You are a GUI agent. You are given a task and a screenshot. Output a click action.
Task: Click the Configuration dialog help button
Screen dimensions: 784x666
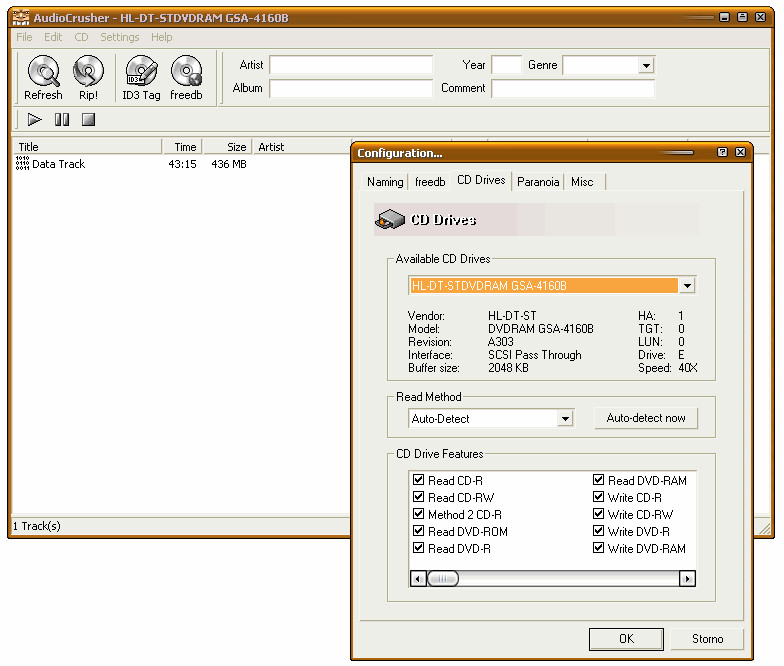[x=722, y=152]
